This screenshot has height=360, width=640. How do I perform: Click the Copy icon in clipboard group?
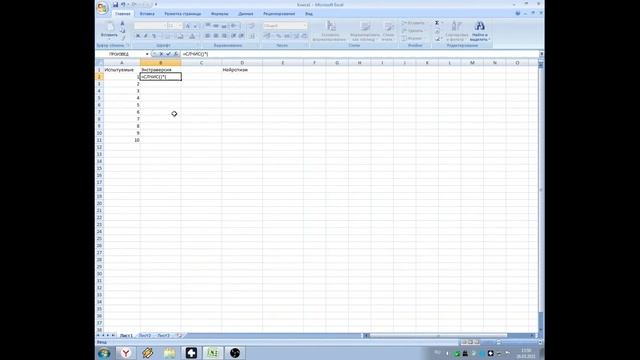[122, 30]
